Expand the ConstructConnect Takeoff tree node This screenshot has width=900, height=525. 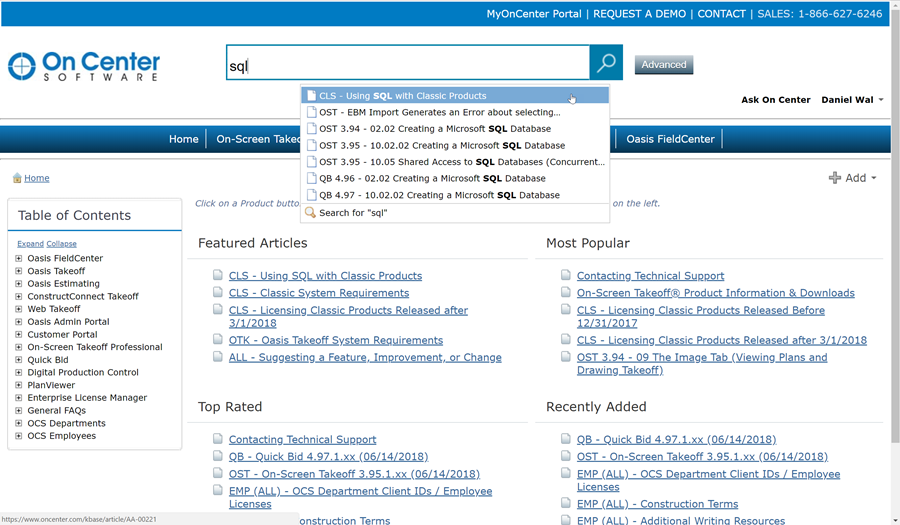(x=18, y=296)
